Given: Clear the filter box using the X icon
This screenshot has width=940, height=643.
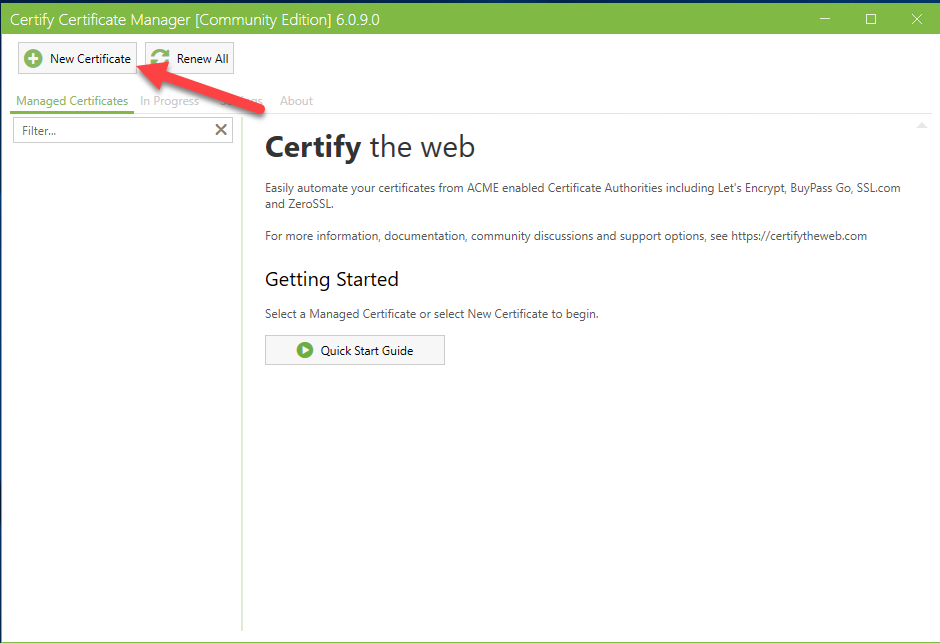Looking at the screenshot, I should tap(221, 129).
